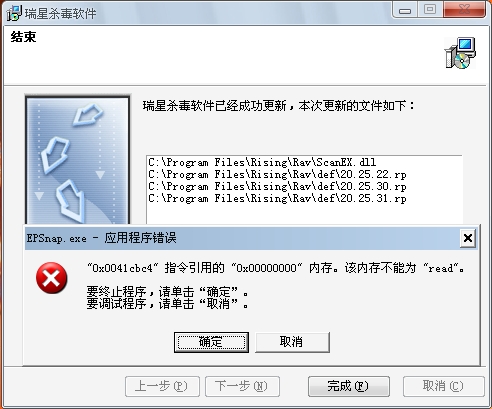
Task: Click the installer computer-and-disc icon
Action: click(460, 53)
